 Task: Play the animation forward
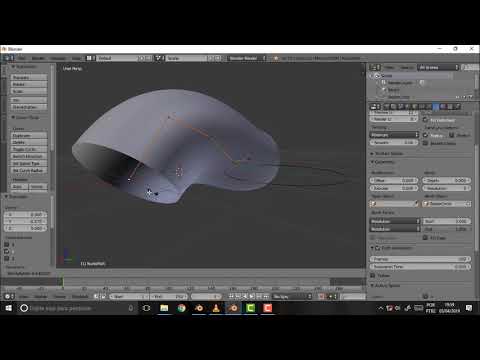pos(252,296)
